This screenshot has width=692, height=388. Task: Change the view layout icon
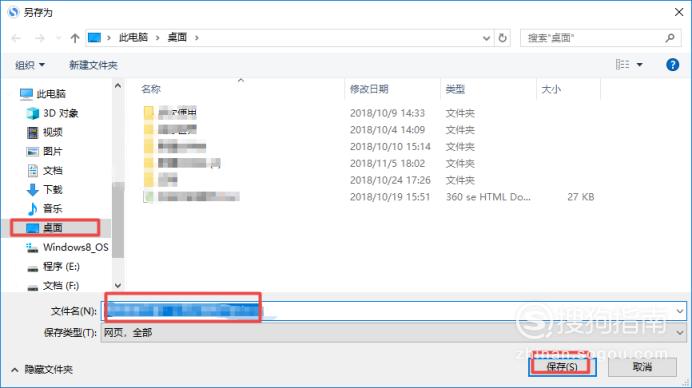tap(622, 65)
